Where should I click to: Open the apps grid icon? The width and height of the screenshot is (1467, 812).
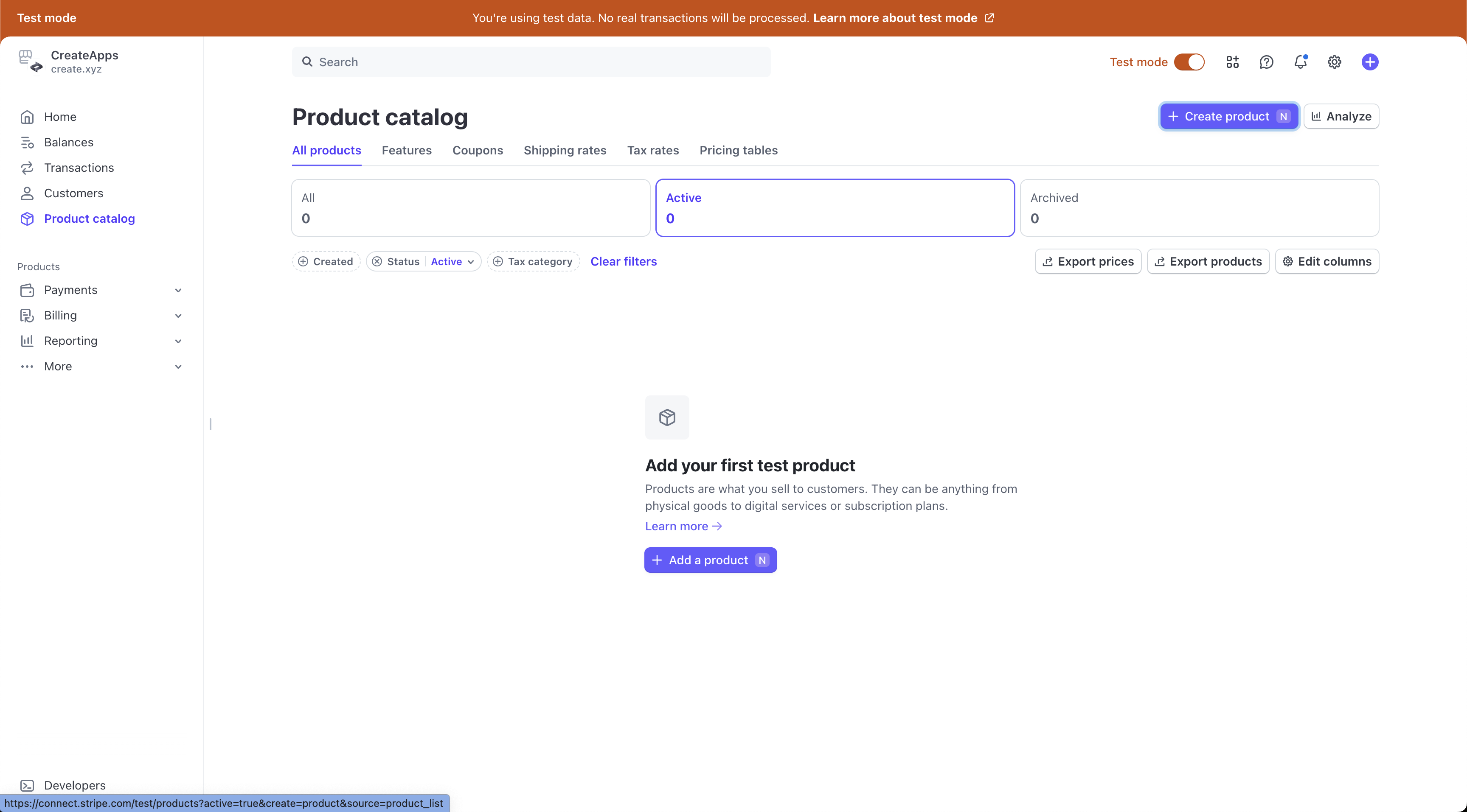(1232, 62)
